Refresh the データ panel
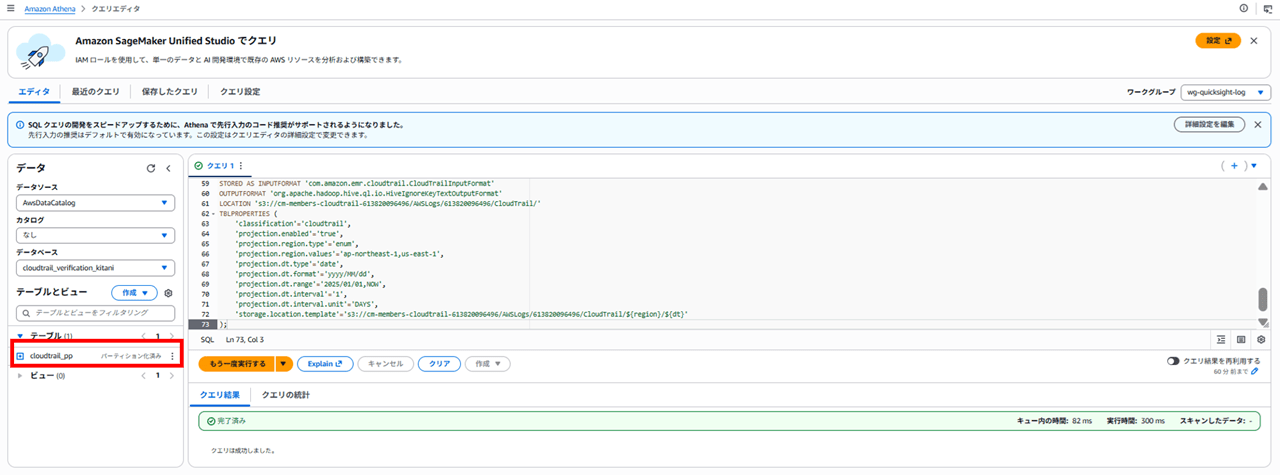The image size is (1280, 475). pos(151,169)
